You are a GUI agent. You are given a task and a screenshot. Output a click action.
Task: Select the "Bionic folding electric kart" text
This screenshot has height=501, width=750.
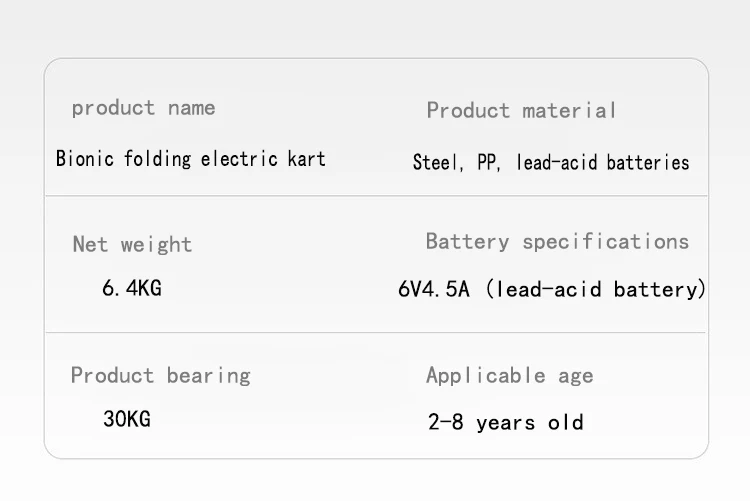(x=190, y=159)
